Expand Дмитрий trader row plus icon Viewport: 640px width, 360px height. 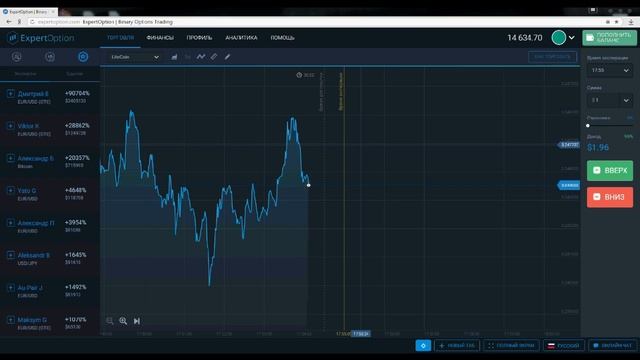click(x=11, y=93)
